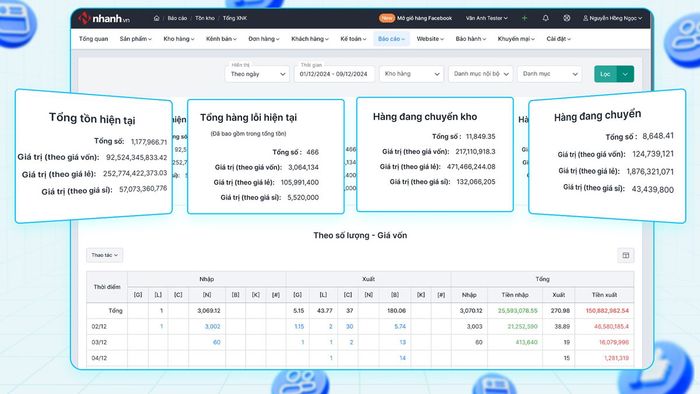This screenshot has width=700, height=394.
Task: Click the 13 value in row 03/12
Action: tap(403, 342)
